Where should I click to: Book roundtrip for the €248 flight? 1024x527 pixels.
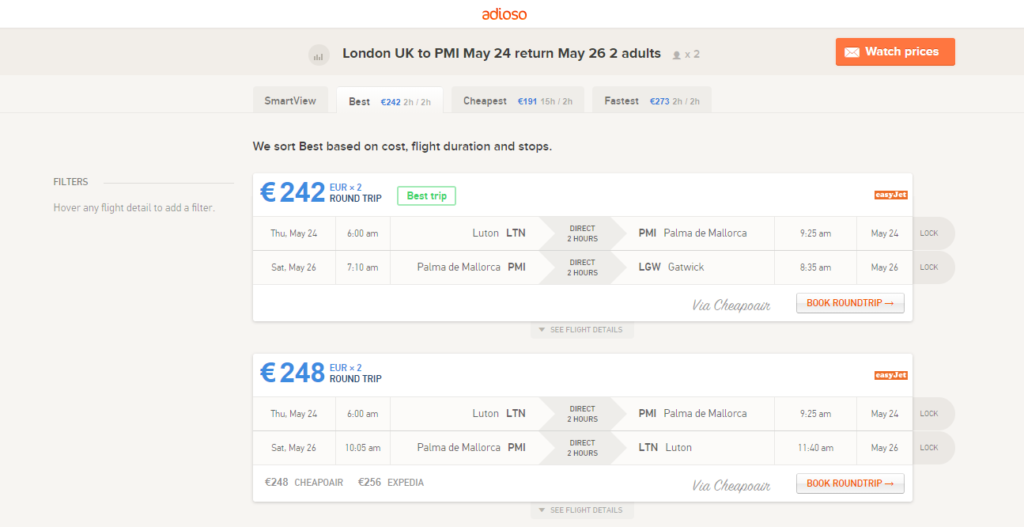[x=850, y=483]
